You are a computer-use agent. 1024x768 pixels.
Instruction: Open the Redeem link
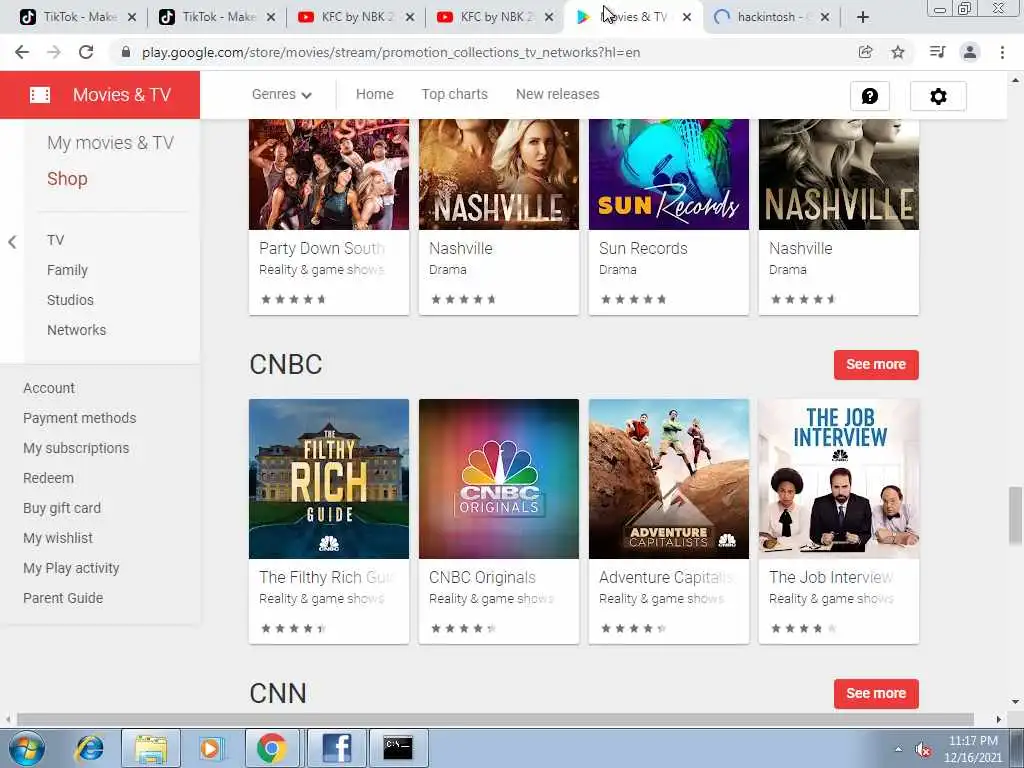click(48, 478)
